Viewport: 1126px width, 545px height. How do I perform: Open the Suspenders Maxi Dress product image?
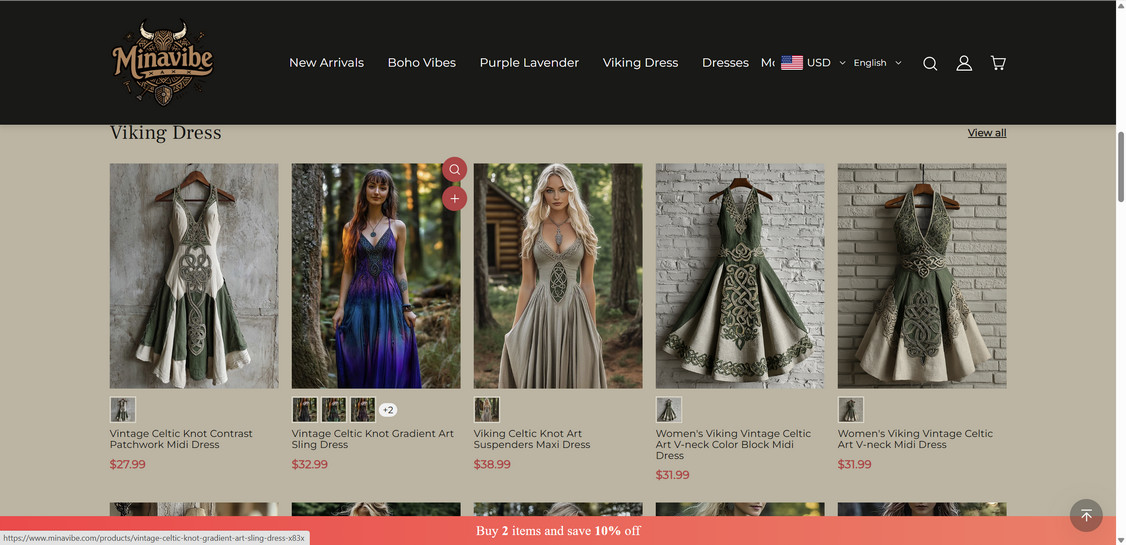pos(558,276)
